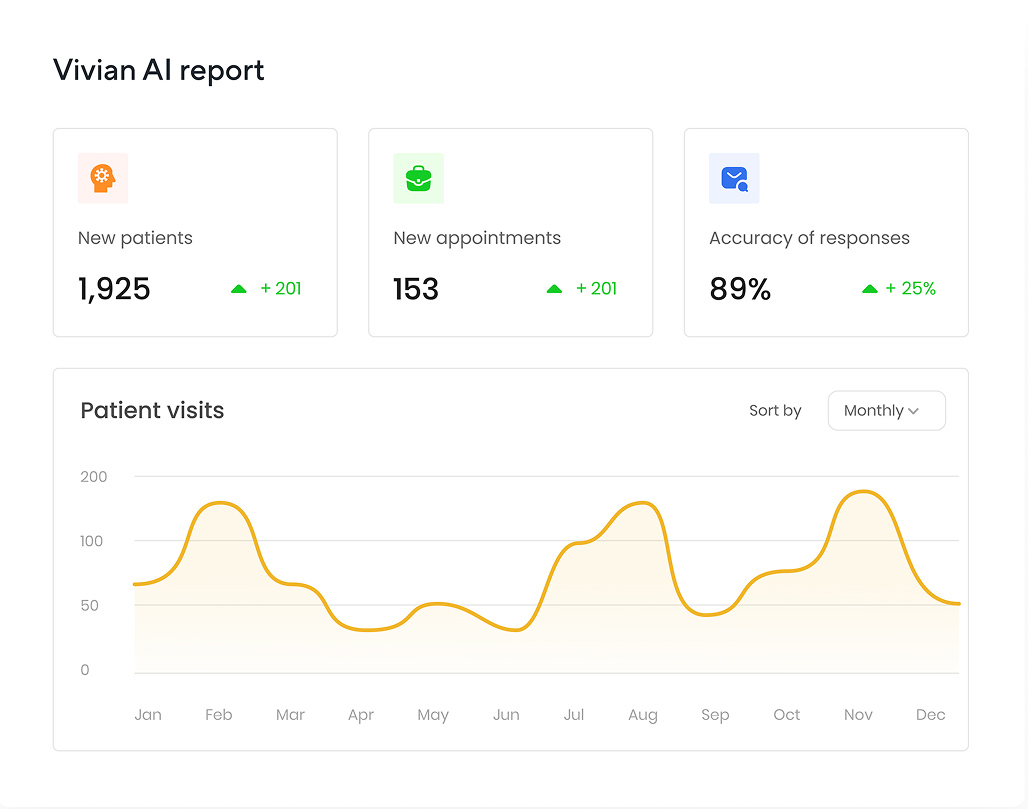Select the New appointments card

coord(510,232)
